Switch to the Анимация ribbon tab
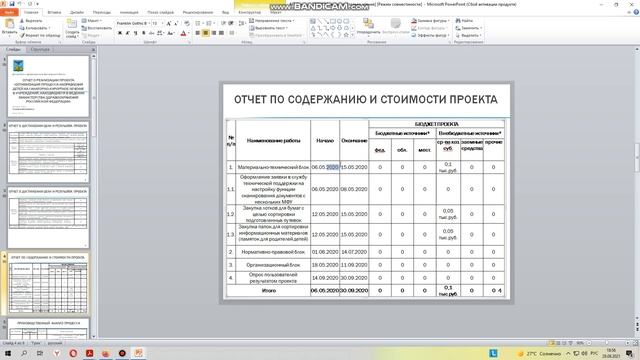The height and width of the screenshot is (360, 640). tap(129, 12)
